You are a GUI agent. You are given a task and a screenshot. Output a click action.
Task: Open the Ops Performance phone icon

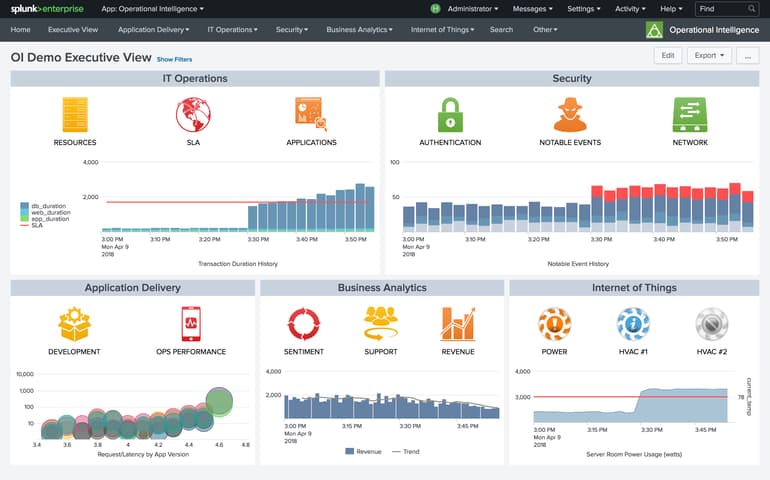point(191,325)
